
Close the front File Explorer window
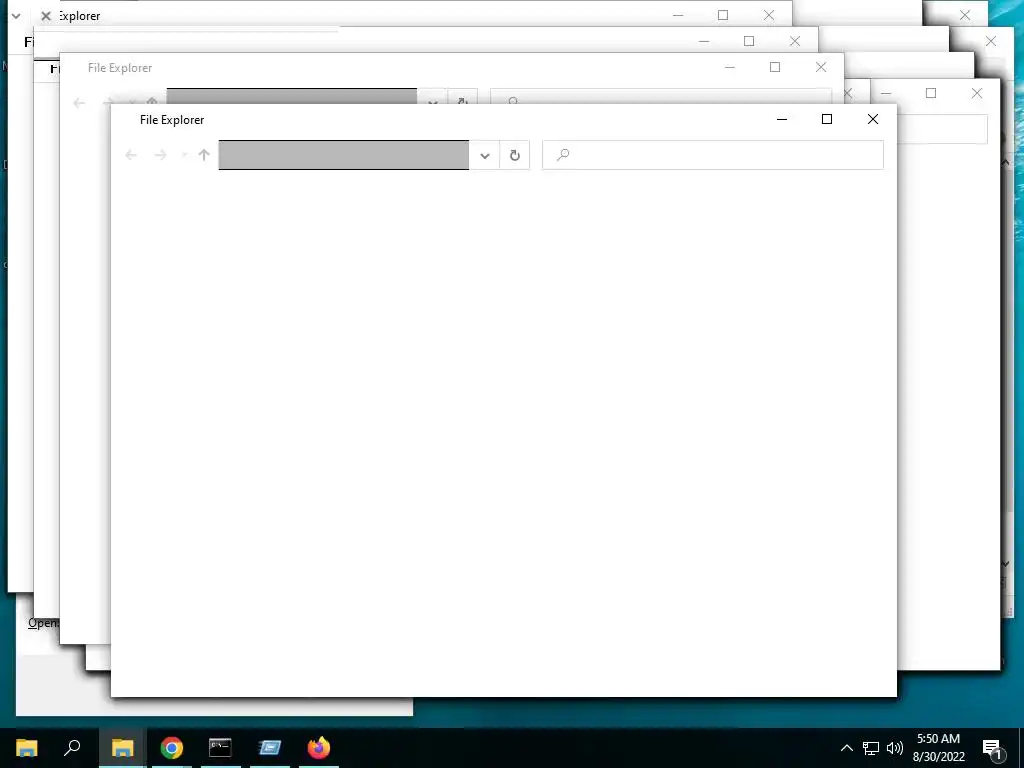tap(873, 119)
